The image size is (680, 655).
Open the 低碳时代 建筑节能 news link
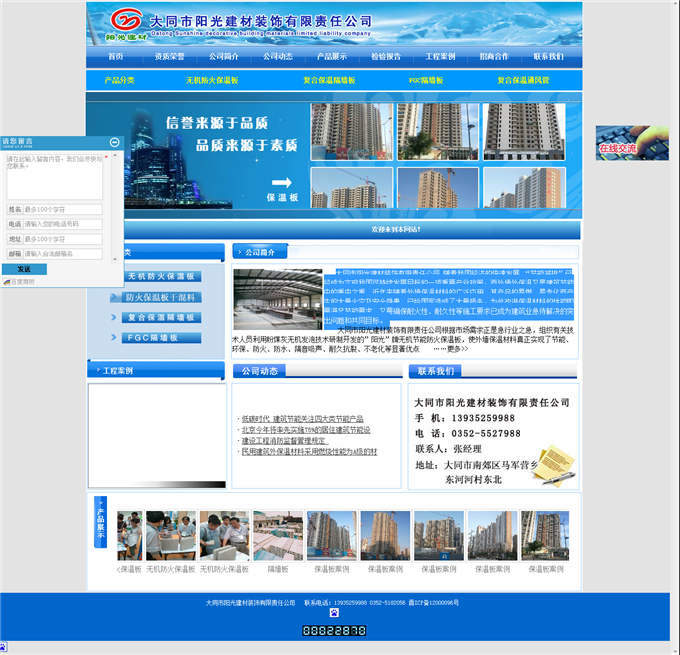pos(302,418)
